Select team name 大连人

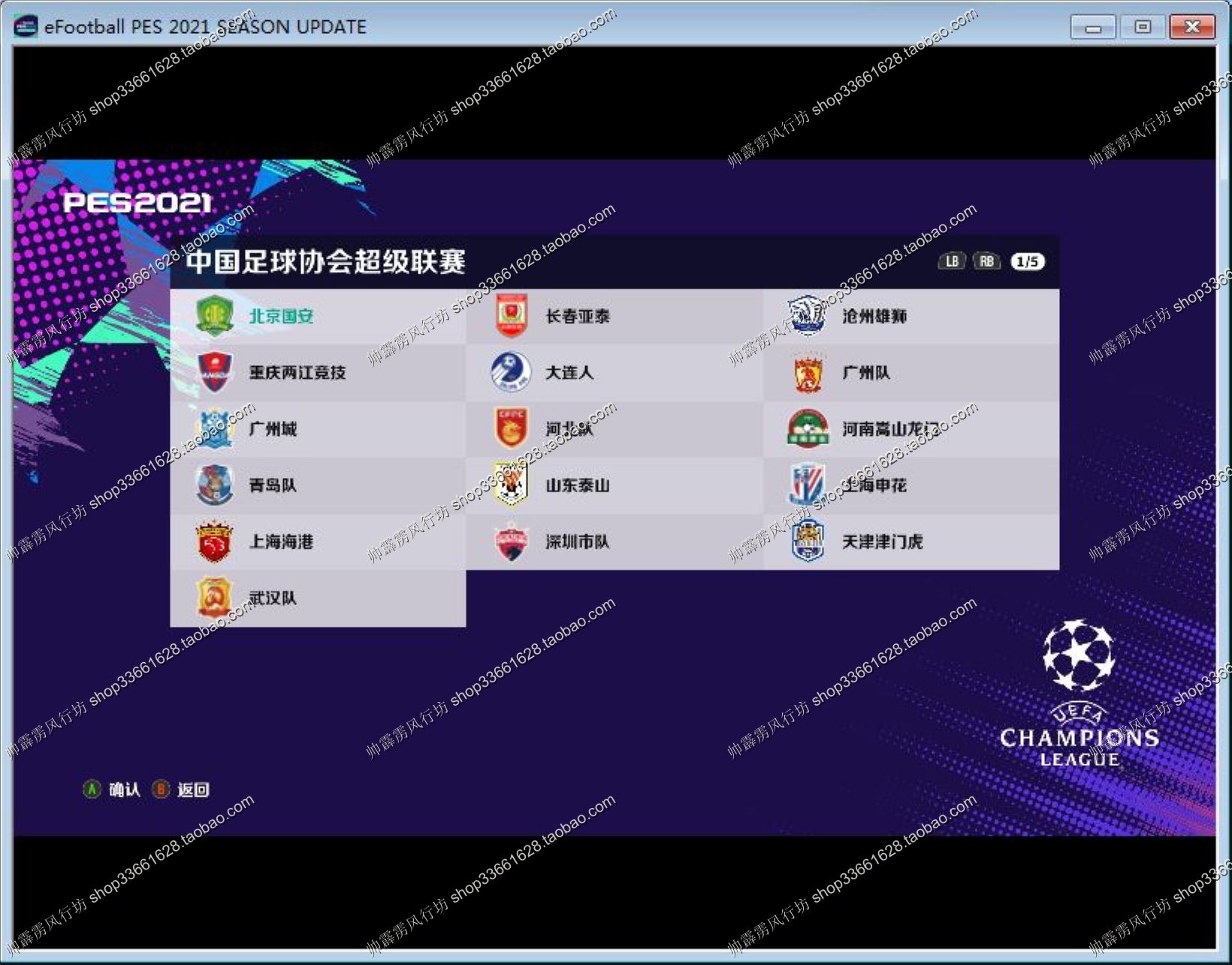(x=569, y=373)
